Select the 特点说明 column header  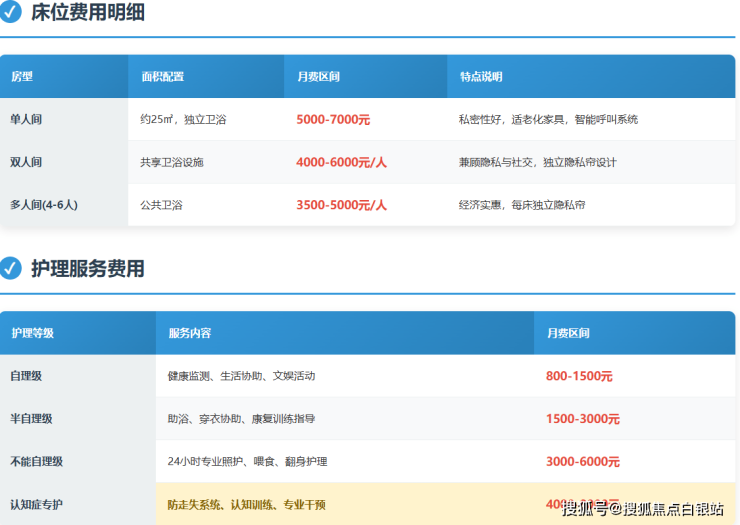click(481, 77)
